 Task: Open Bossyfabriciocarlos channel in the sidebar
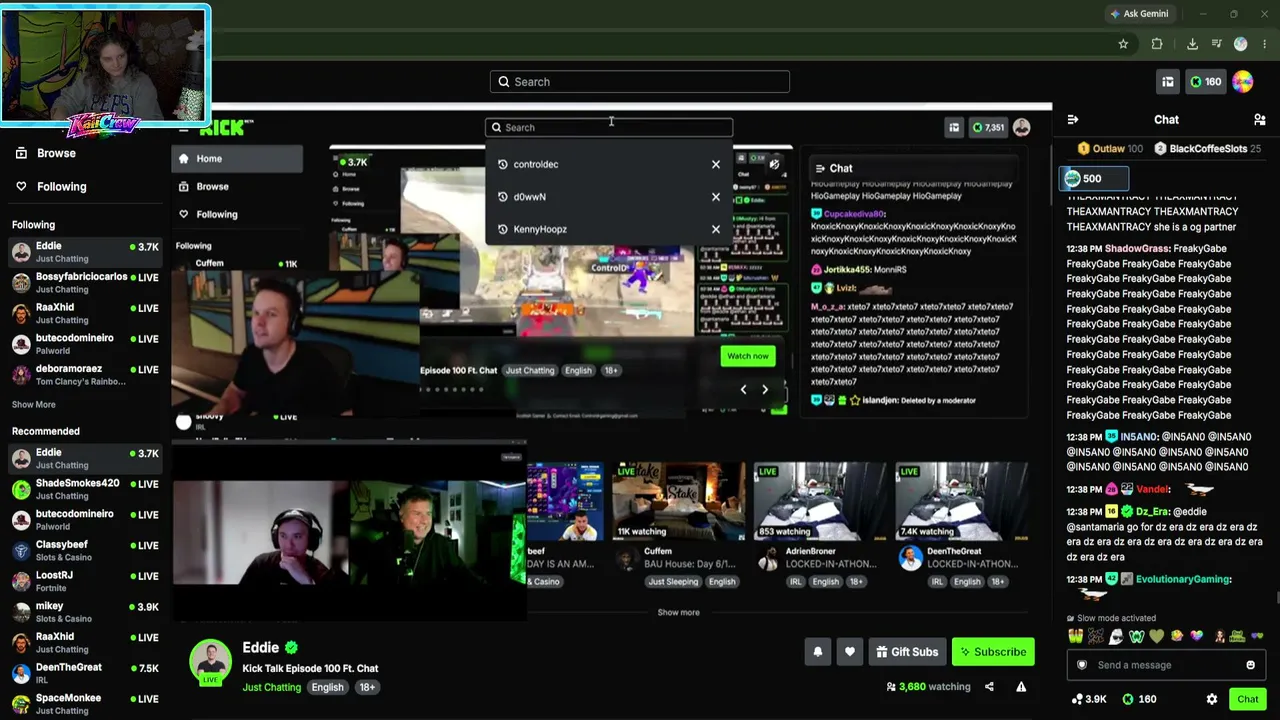click(84, 283)
